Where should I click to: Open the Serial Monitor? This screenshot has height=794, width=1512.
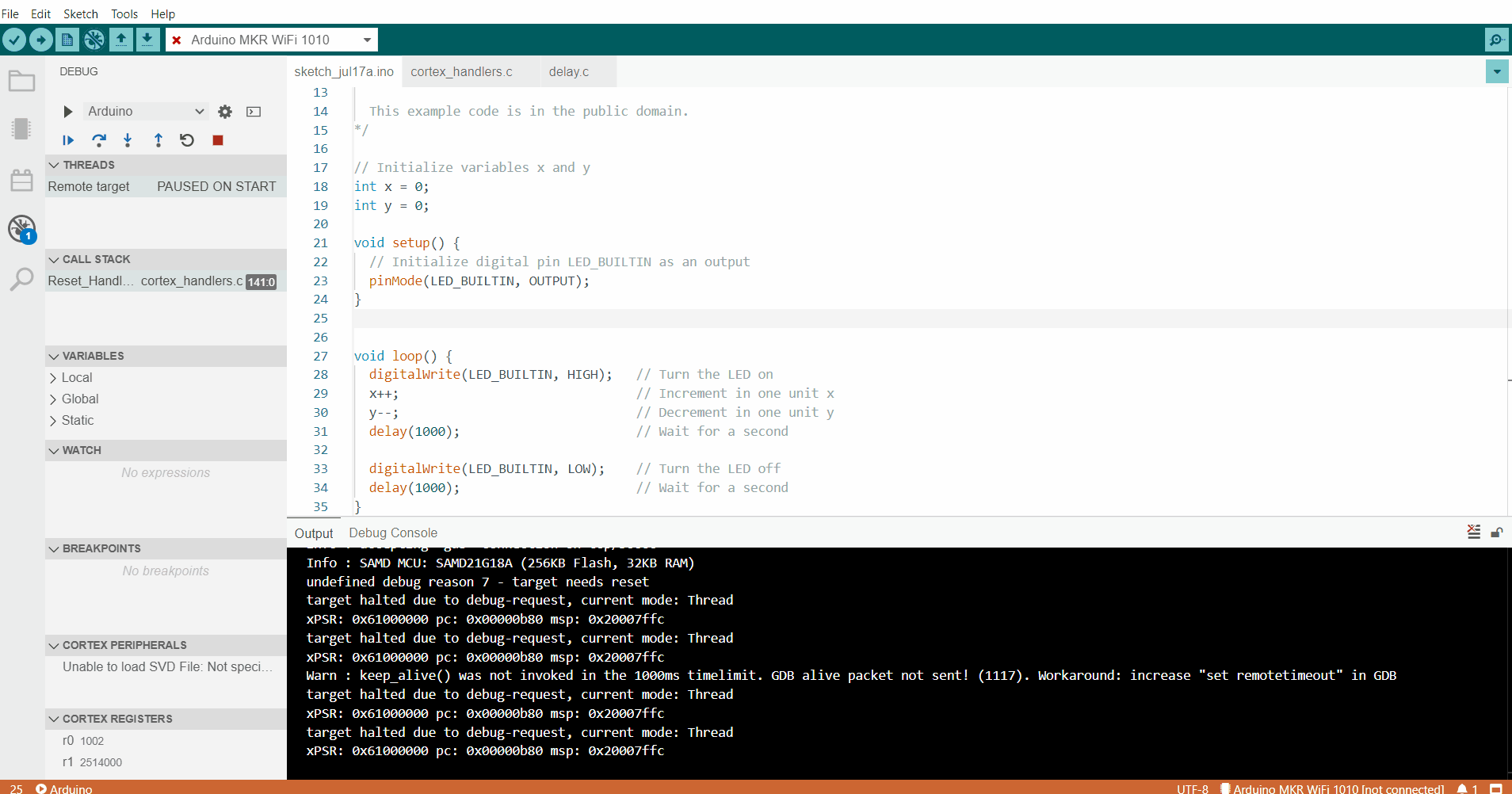(1497, 39)
